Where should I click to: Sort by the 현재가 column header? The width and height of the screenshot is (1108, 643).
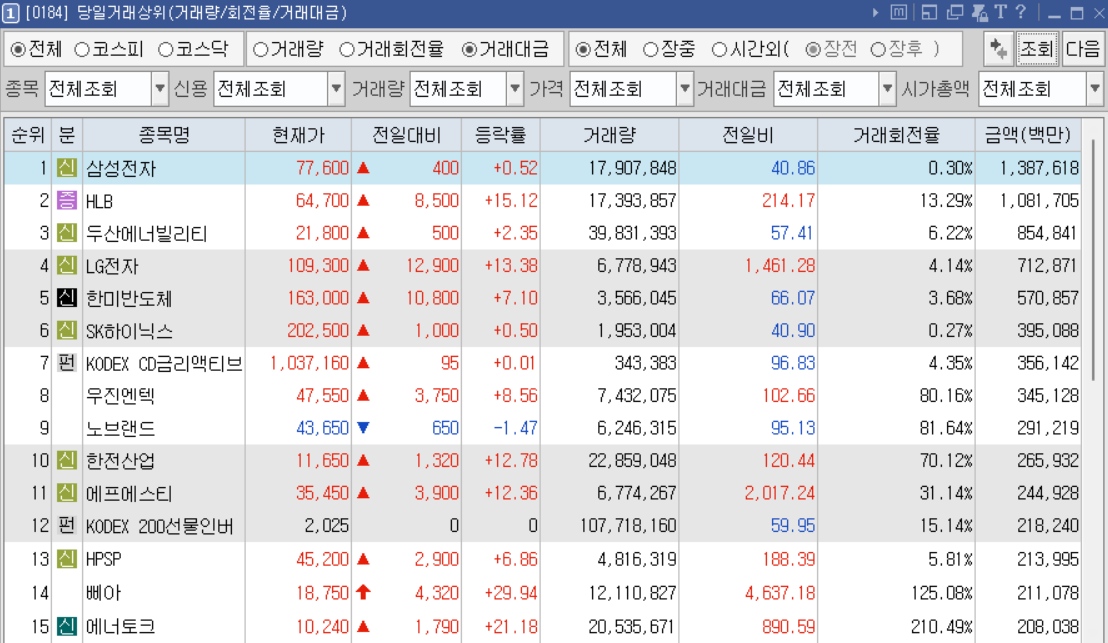tap(298, 135)
